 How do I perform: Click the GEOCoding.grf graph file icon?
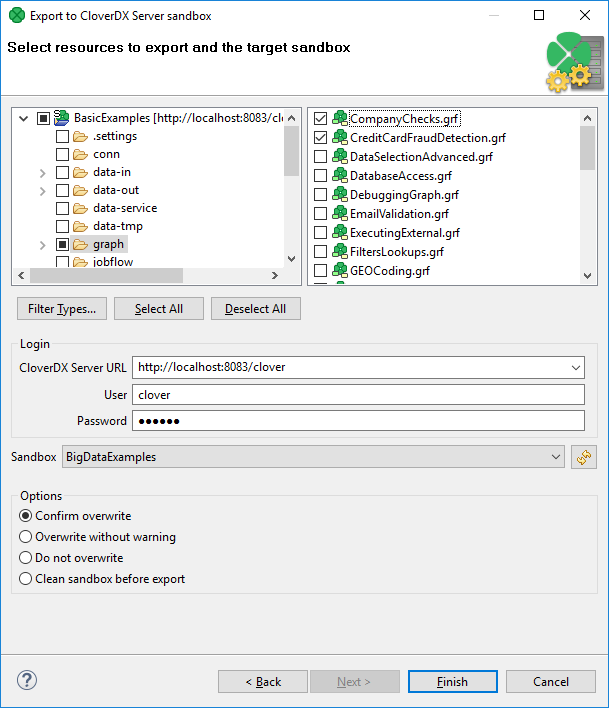[x=339, y=270]
